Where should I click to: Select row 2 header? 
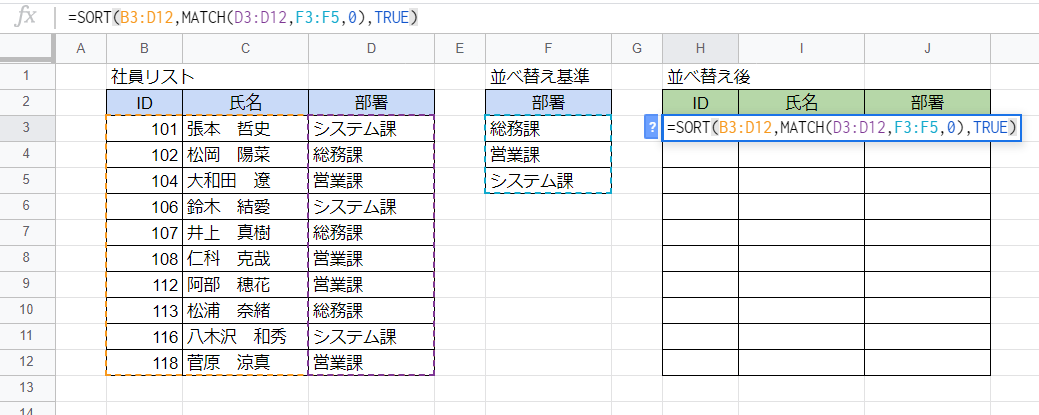27,102
